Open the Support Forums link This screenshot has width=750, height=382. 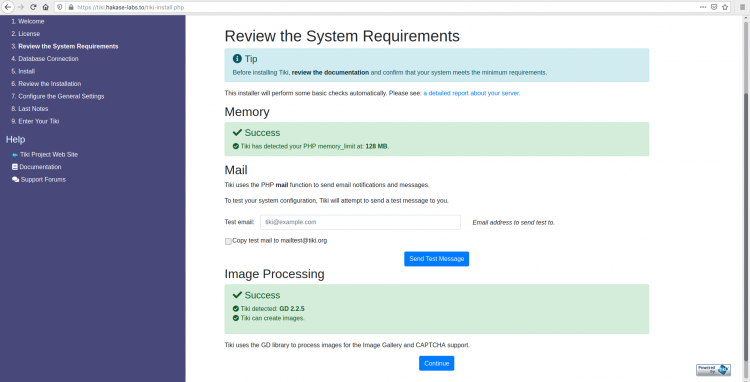pyautogui.click(x=43, y=179)
